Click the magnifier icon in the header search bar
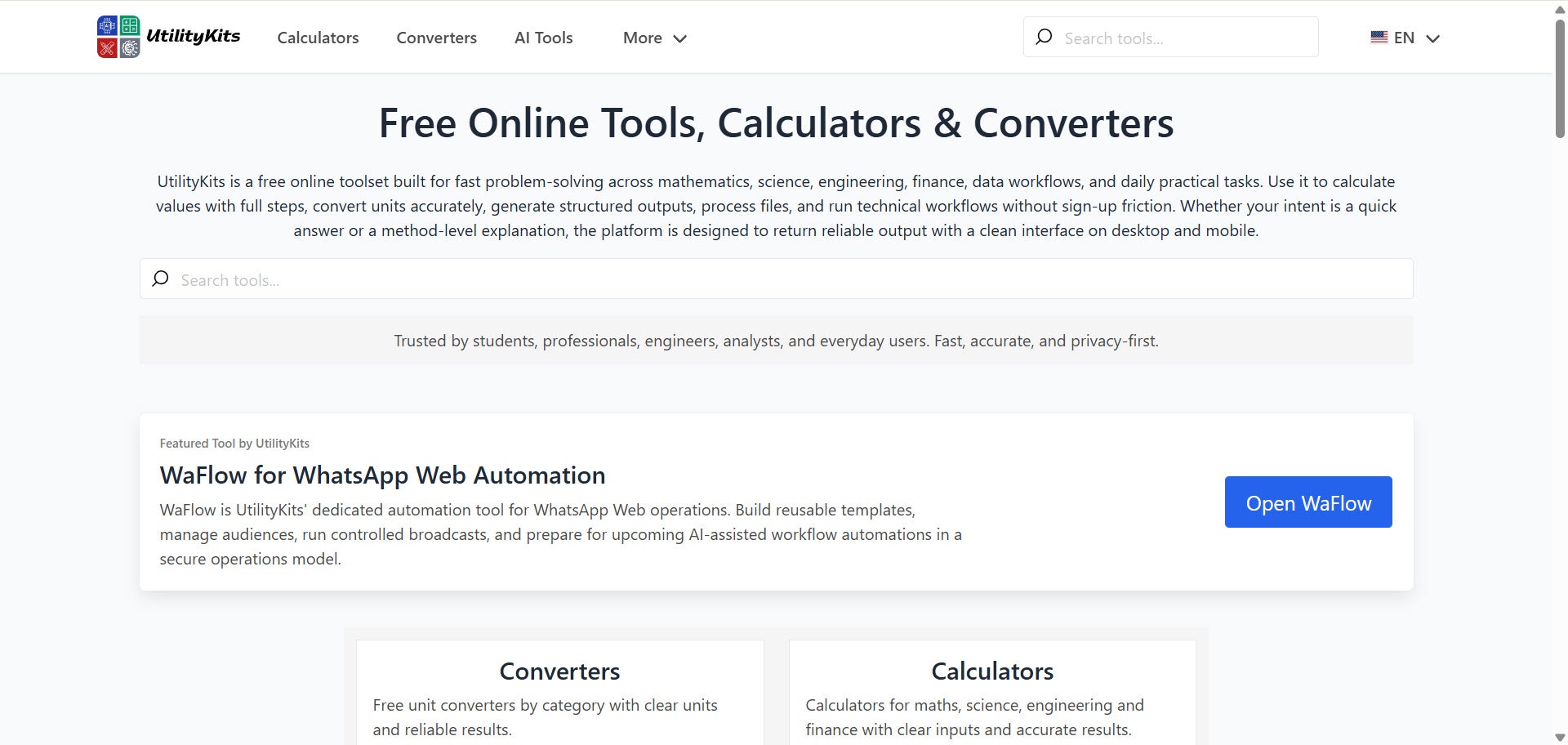Viewport: 1568px width, 745px height. coord(1045,37)
